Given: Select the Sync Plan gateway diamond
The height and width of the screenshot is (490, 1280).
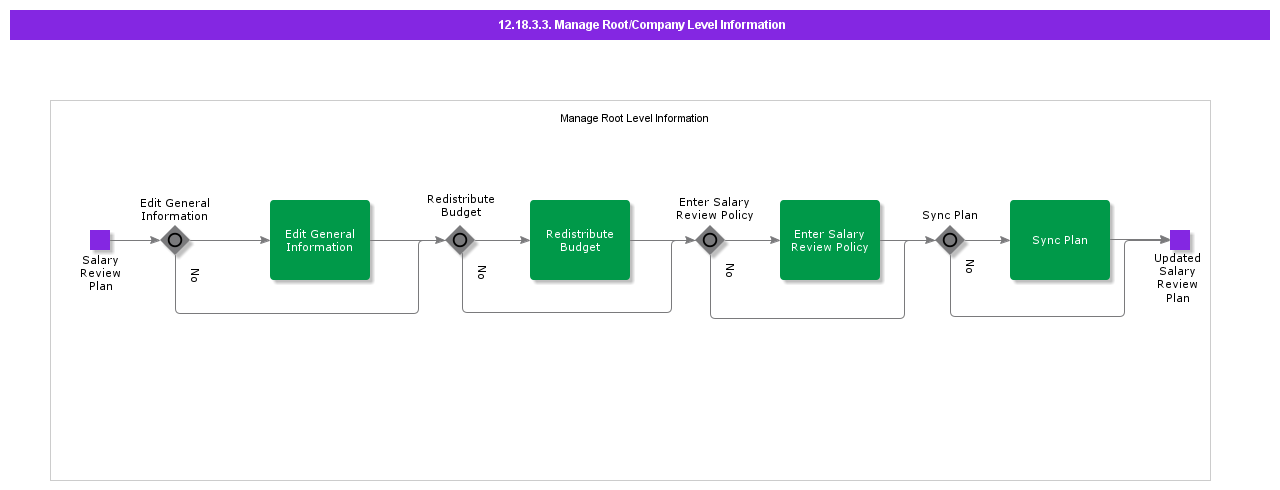Looking at the screenshot, I should pos(950,240).
